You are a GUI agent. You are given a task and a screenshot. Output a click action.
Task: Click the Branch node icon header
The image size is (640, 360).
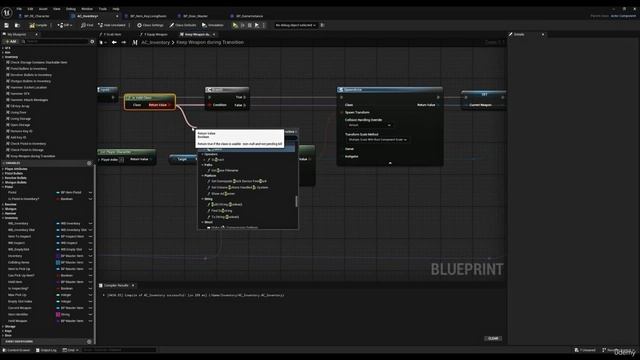pos(209,90)
